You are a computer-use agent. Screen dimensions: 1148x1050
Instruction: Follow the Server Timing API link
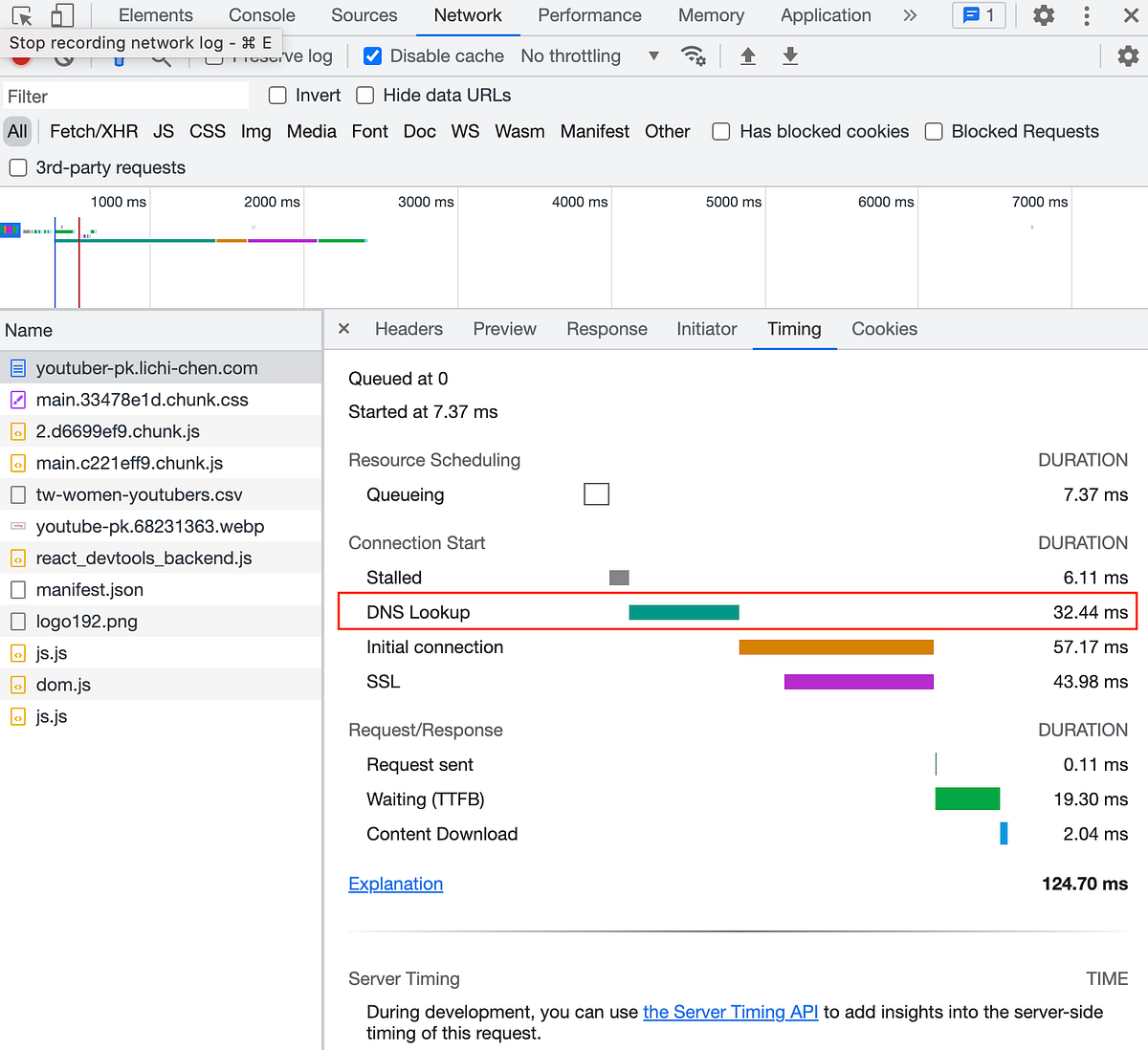[x=731, y=1012]
